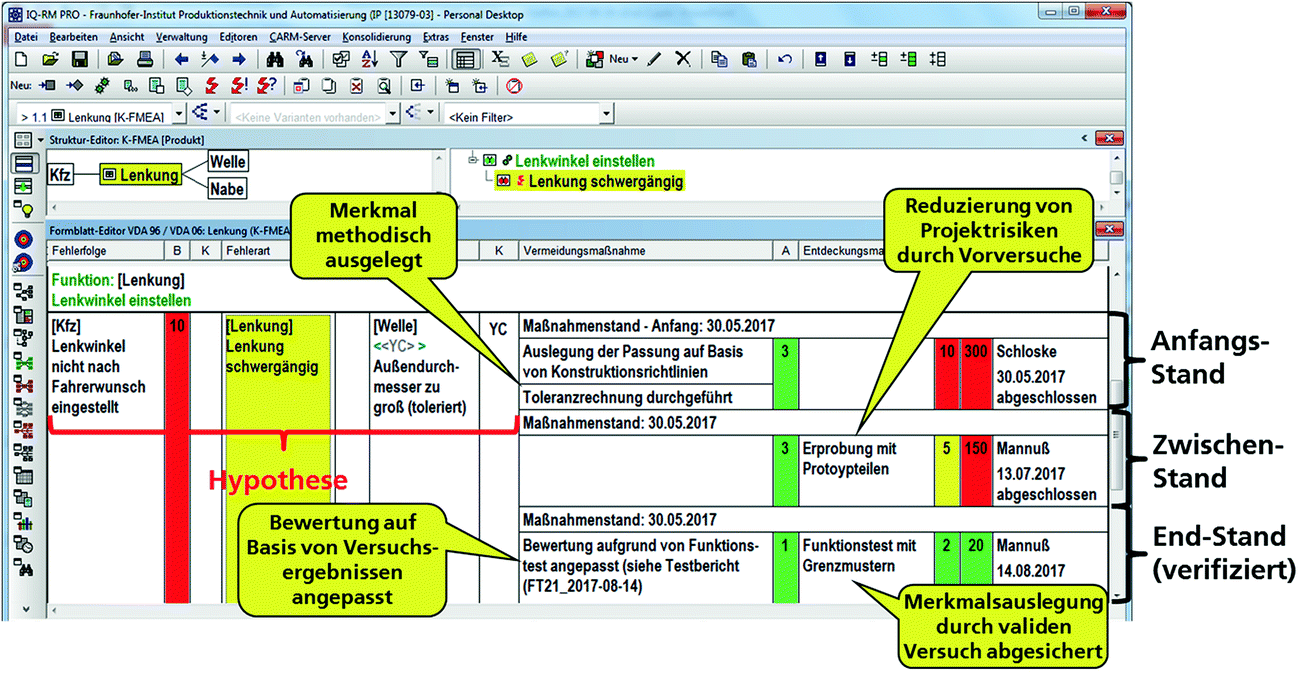This screenshot has width=1299, height=673.
Task: Click the A-Z sort icon
Action: click(x=369, y=59)
